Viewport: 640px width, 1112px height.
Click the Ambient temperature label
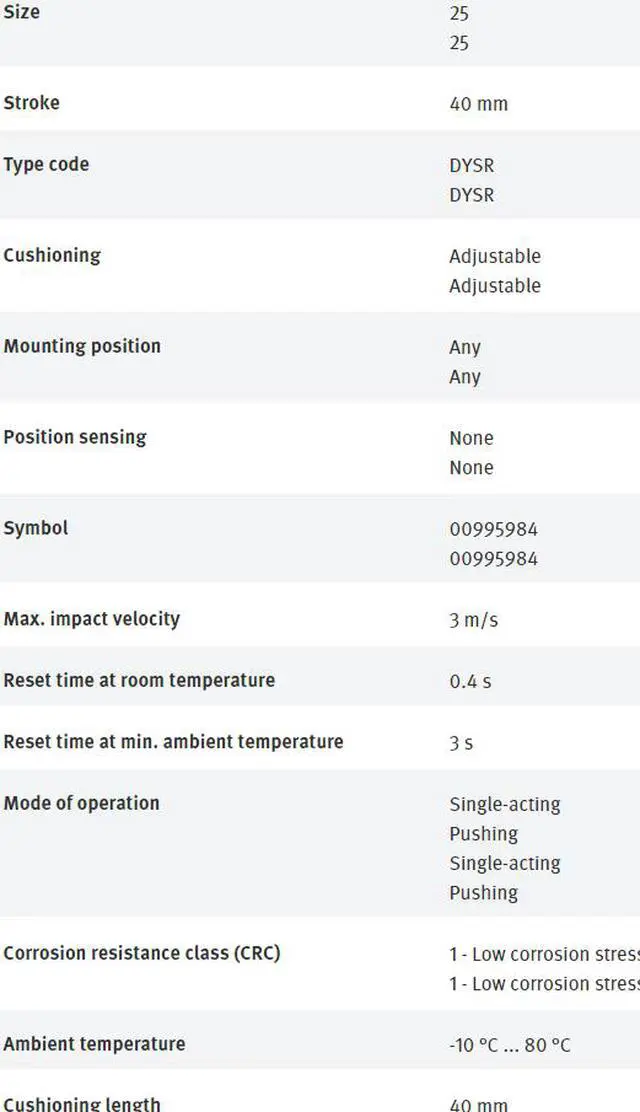coord(94,1044)
